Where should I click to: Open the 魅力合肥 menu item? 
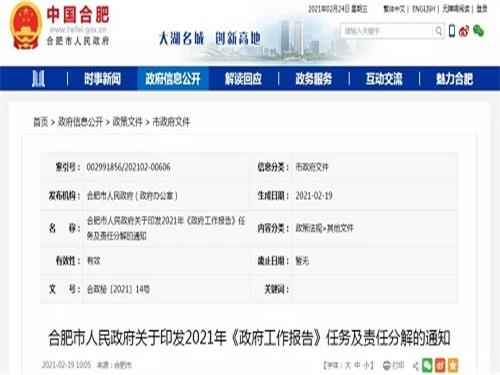point(454,79)
